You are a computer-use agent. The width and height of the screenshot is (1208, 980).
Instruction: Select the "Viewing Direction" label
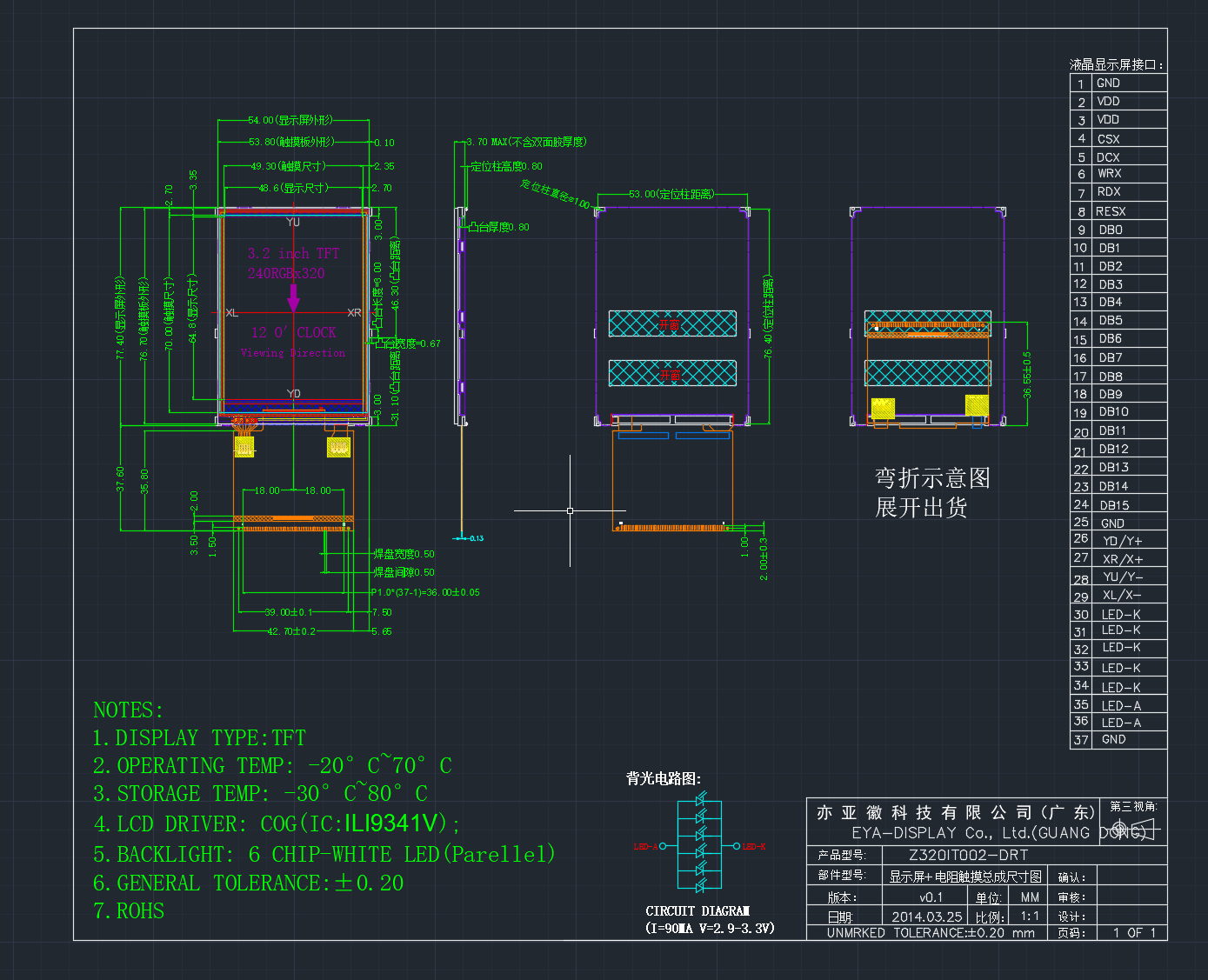(x=293, y=353)
